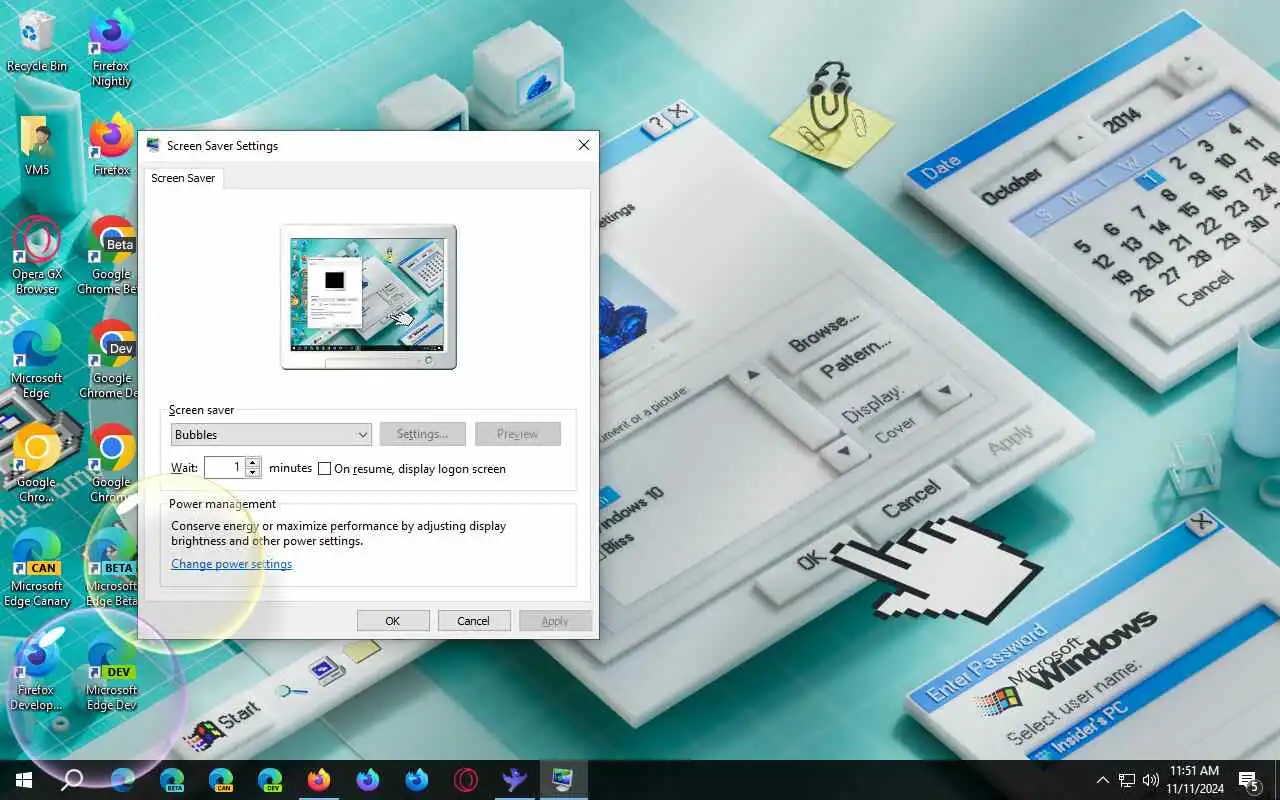Launch Opera GX from the taskbar
Image resolution: width=1280 pixels, height=800 pixels.
tap(465, 780)
